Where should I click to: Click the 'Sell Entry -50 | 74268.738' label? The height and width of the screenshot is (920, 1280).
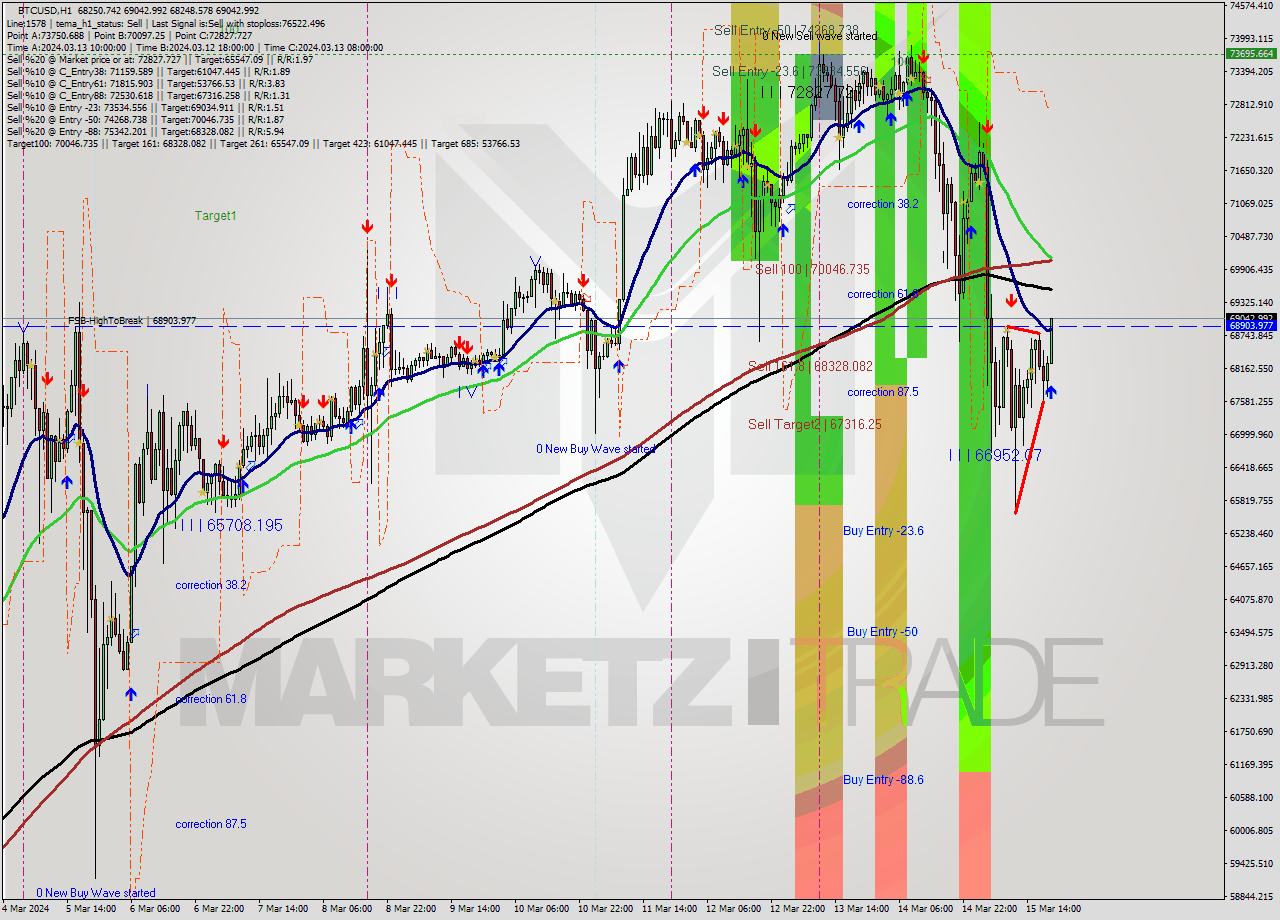click(x=786, y=30)
